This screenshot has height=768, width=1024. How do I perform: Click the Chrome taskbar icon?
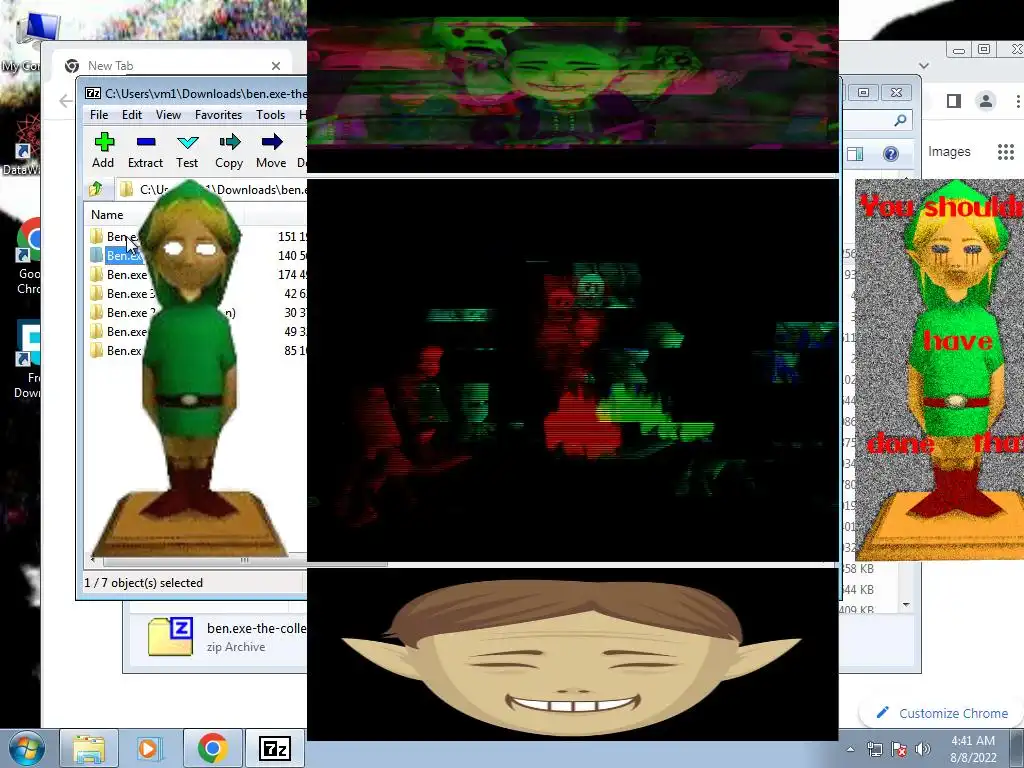[x=212, y=748]
